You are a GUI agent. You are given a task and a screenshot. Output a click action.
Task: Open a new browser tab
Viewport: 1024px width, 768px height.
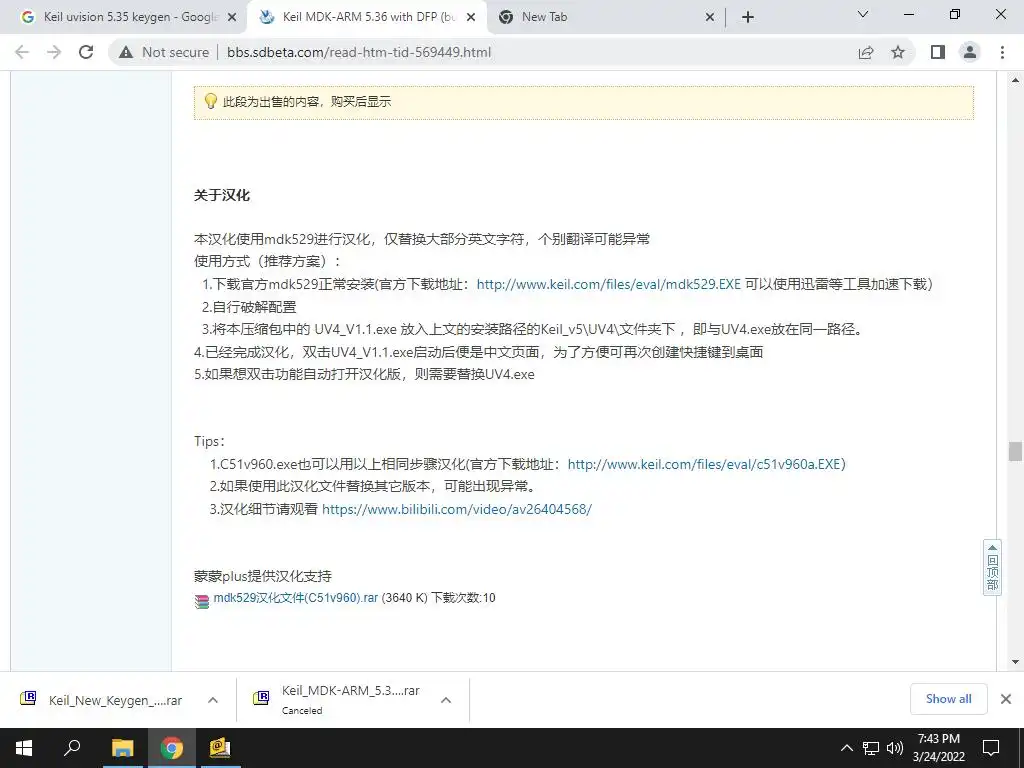[748, 18]
